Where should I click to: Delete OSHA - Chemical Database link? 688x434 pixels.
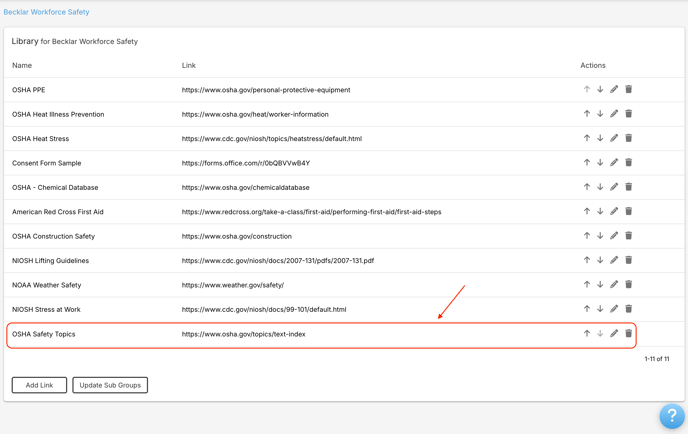click(628, 187)
